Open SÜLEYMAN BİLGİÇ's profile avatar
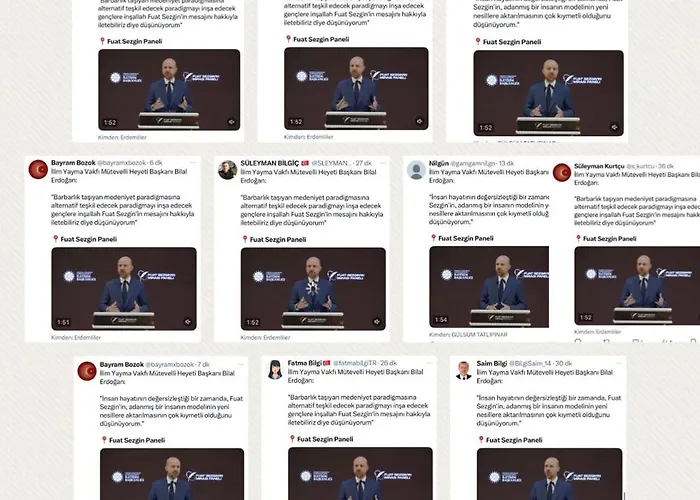 pyautogui.click(x=228, y=170)
